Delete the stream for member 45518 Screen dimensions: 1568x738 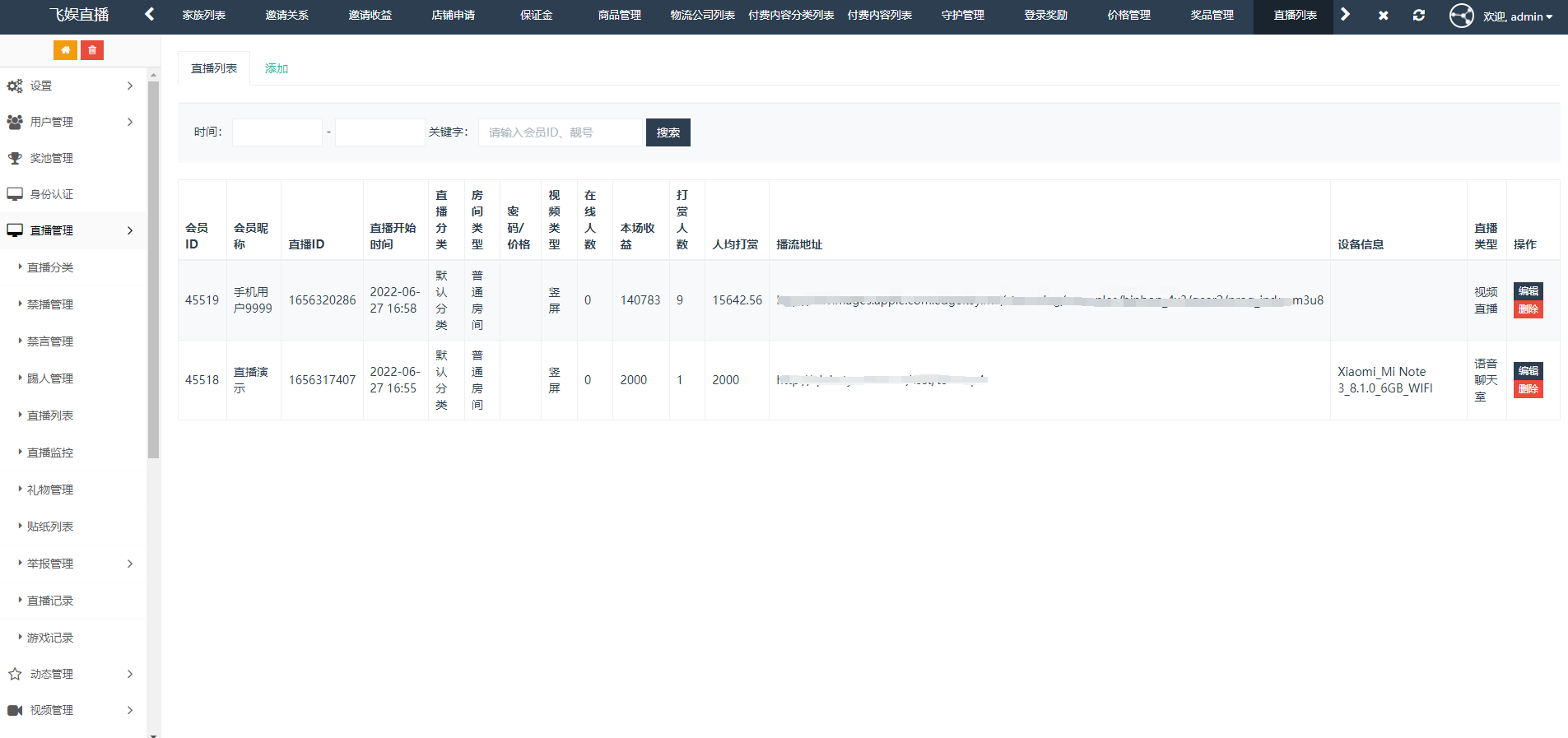coord(1528,389)
